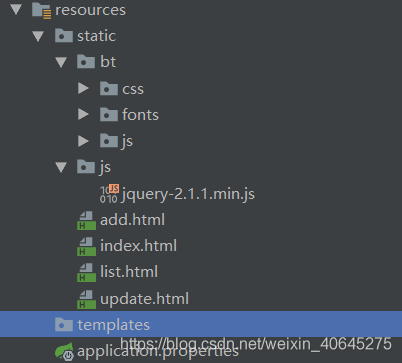Collapse the static folder arrow
402x363 pixels.
(38, 36)
